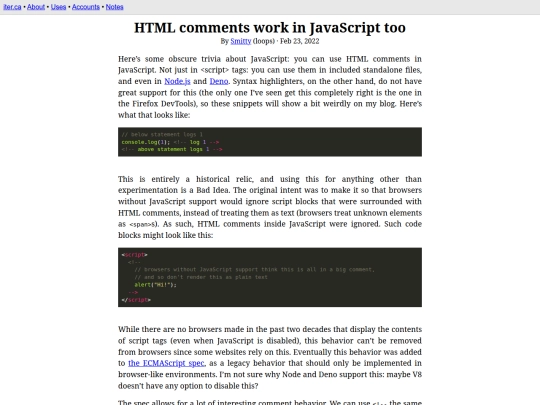540x405 pixels.
Task: Click the paragraph starting 'This is entirely'
Action: tap(270, 207)
